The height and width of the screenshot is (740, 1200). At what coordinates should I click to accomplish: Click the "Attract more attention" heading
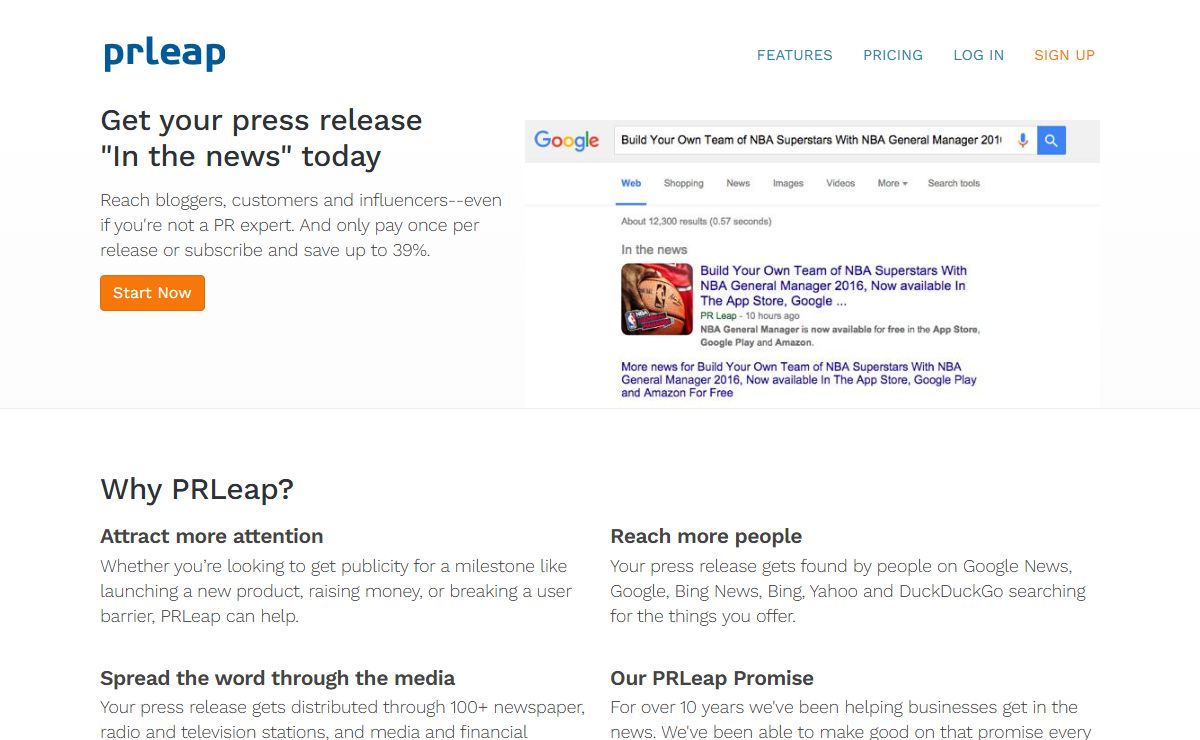pyautogui.click(x=212, y=536)
